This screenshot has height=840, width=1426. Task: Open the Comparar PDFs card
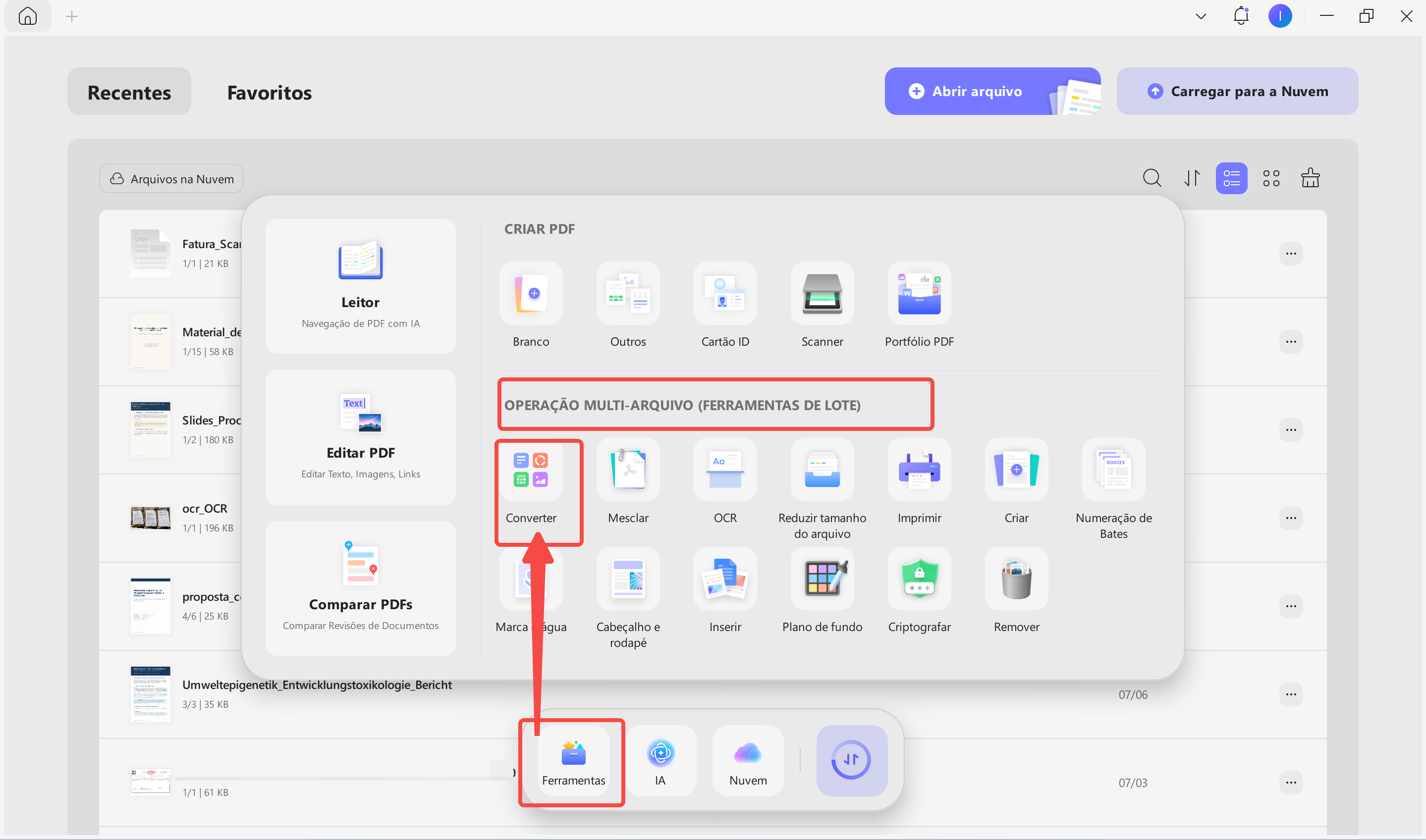point(361,589)
